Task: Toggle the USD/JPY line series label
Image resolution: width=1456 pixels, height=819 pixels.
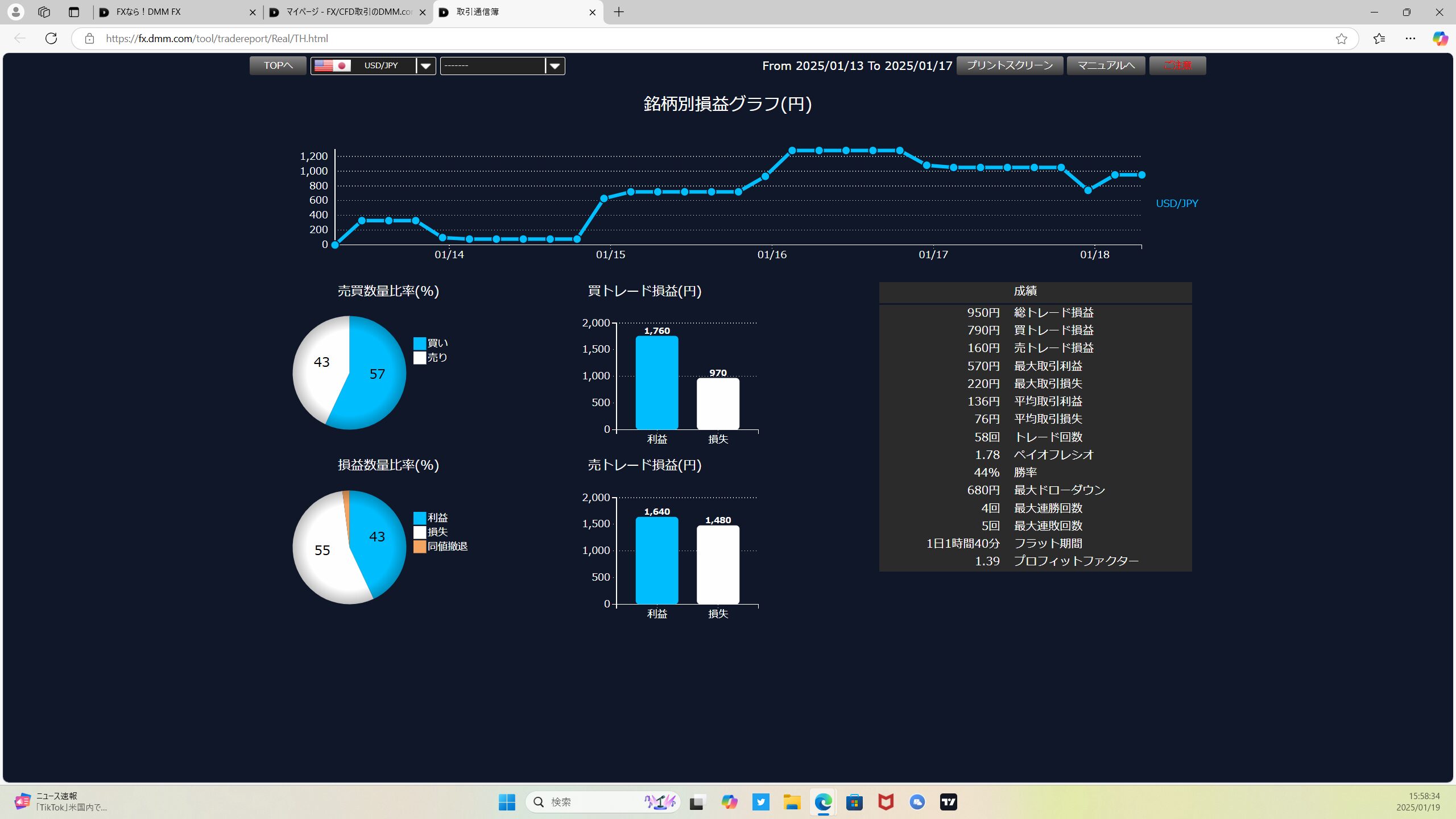Action: point(1176,203)
